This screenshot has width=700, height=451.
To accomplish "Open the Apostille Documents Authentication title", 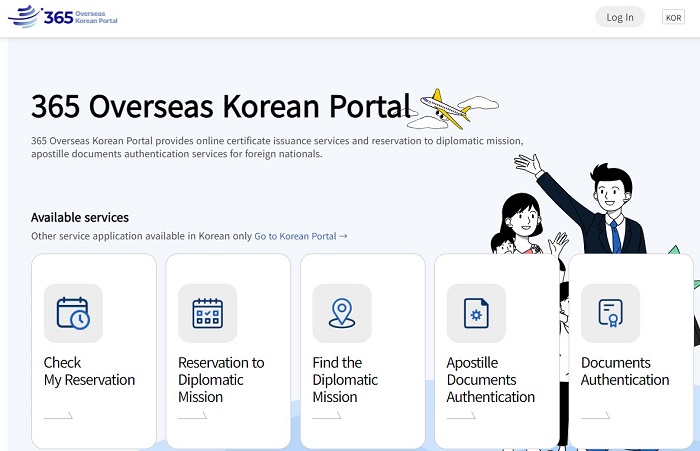I will pyautogui.click(x=490, y=379).
